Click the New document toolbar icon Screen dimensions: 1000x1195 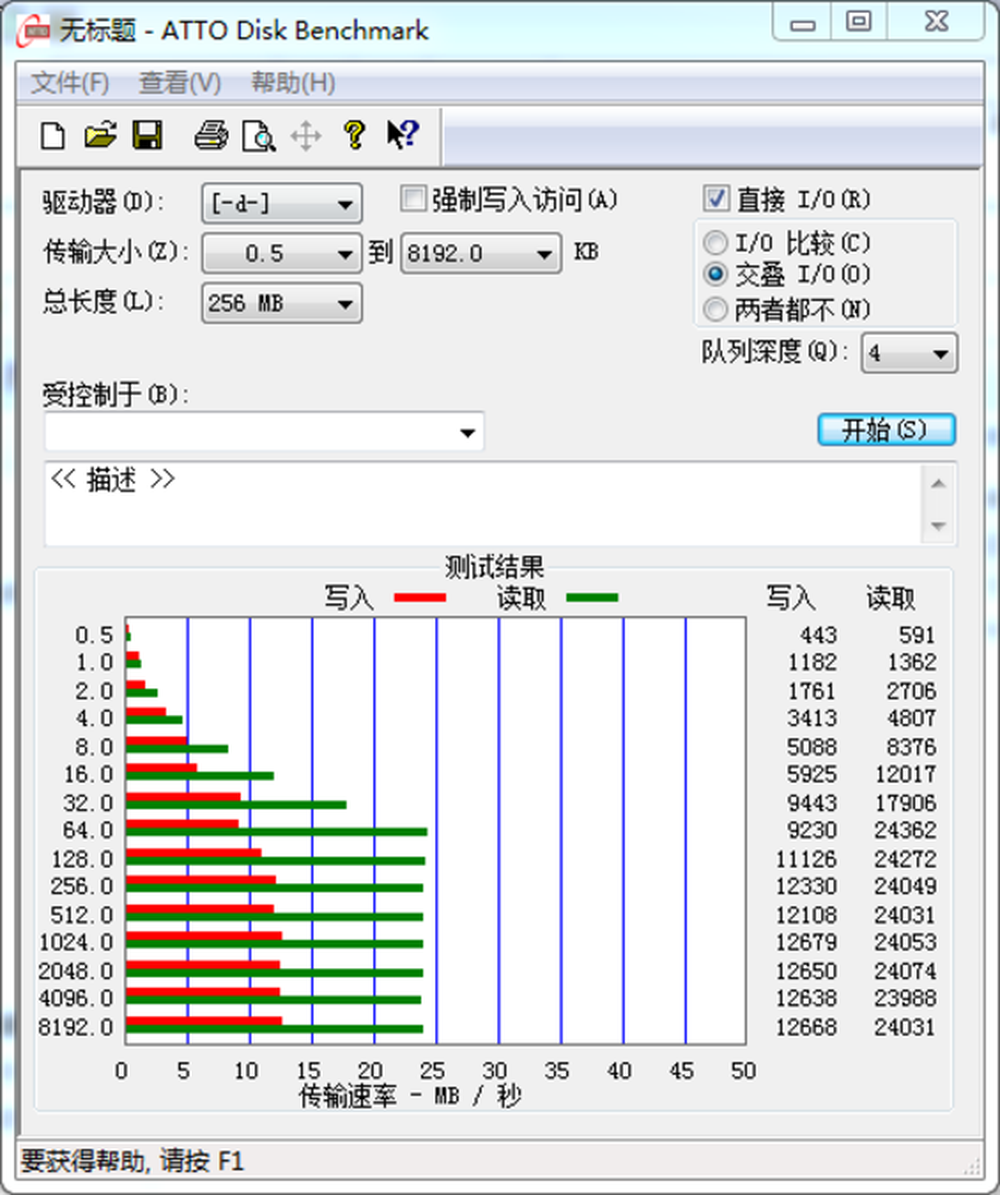53,136
